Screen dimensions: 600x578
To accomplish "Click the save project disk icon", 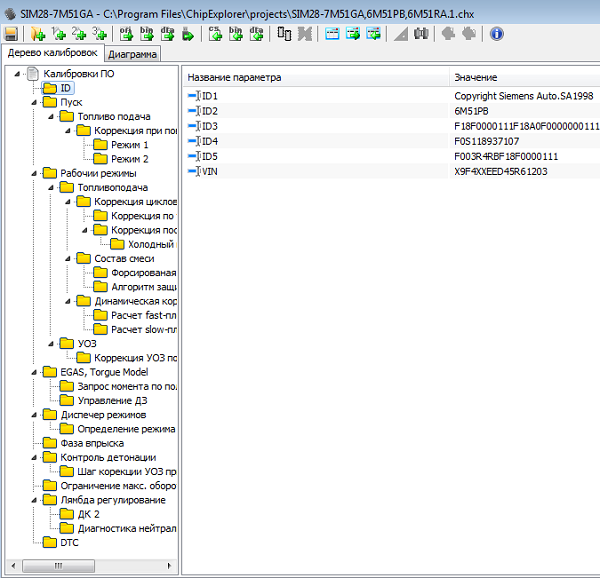I will [x=11, y=33].
